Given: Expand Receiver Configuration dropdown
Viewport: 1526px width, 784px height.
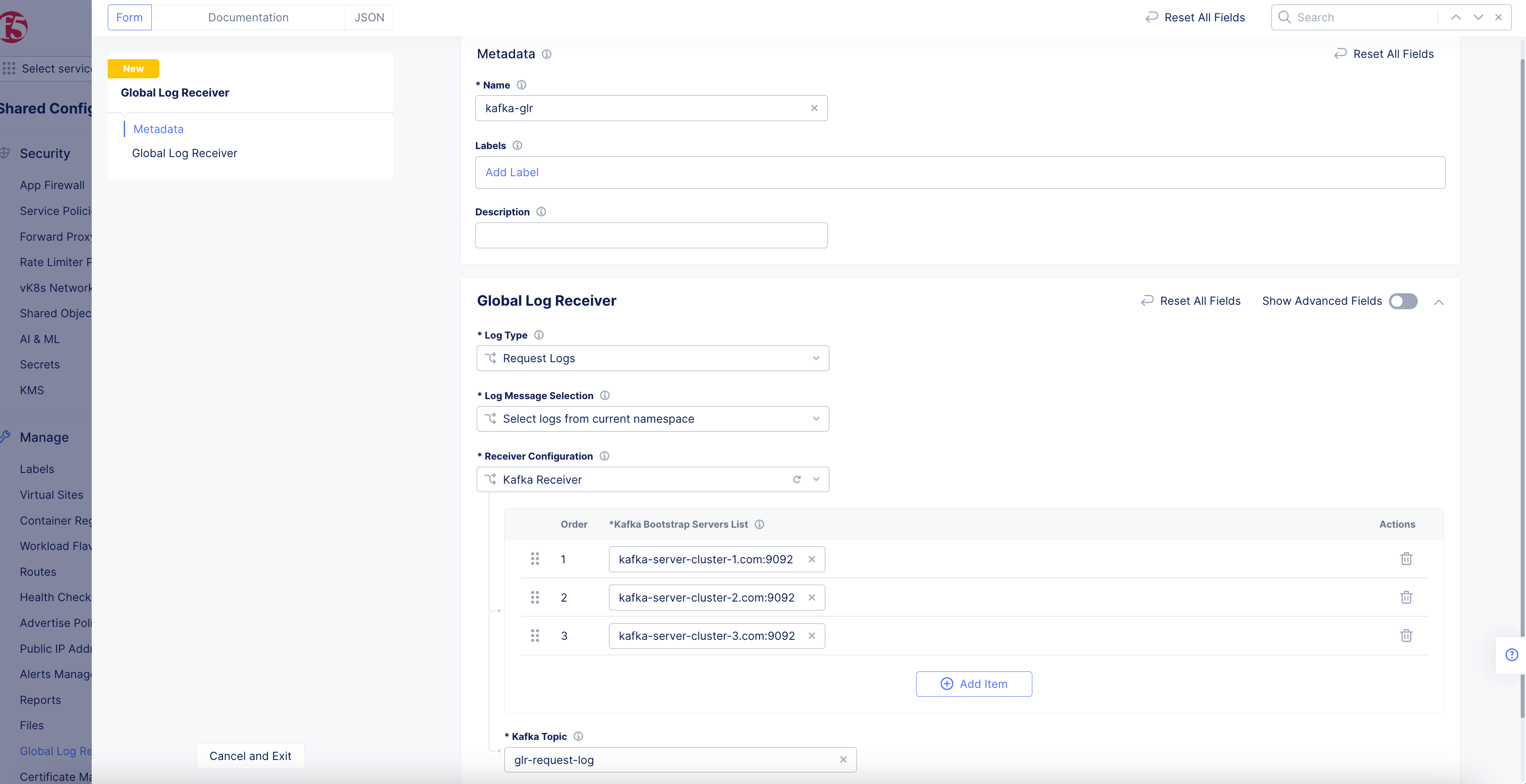Looking at the screenshot, I should click(816, 479).
